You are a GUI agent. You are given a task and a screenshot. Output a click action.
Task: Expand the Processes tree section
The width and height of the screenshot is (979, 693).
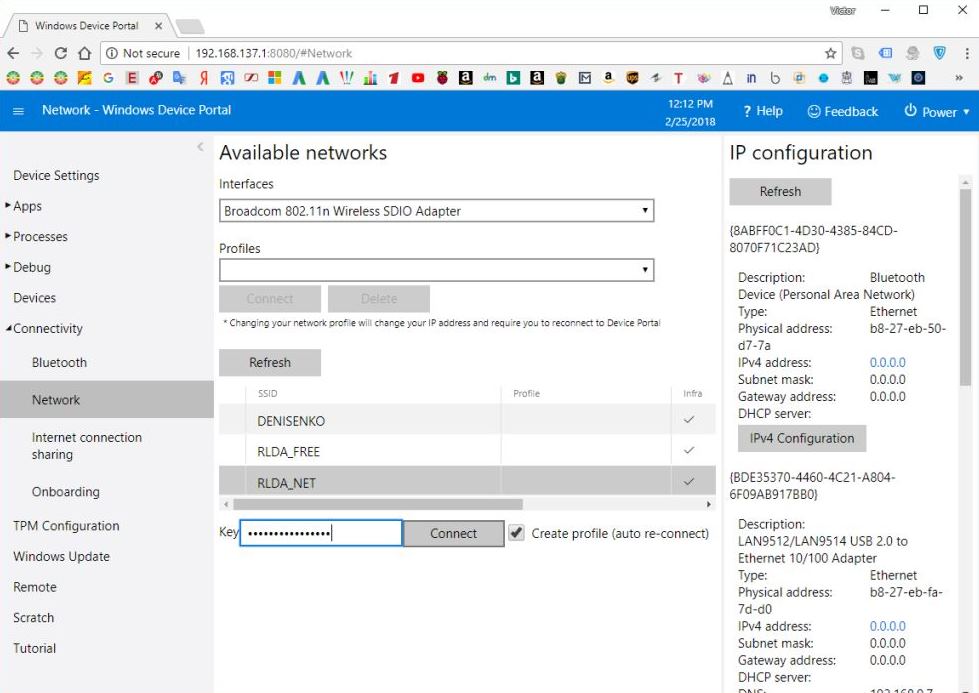pos(8,236)
